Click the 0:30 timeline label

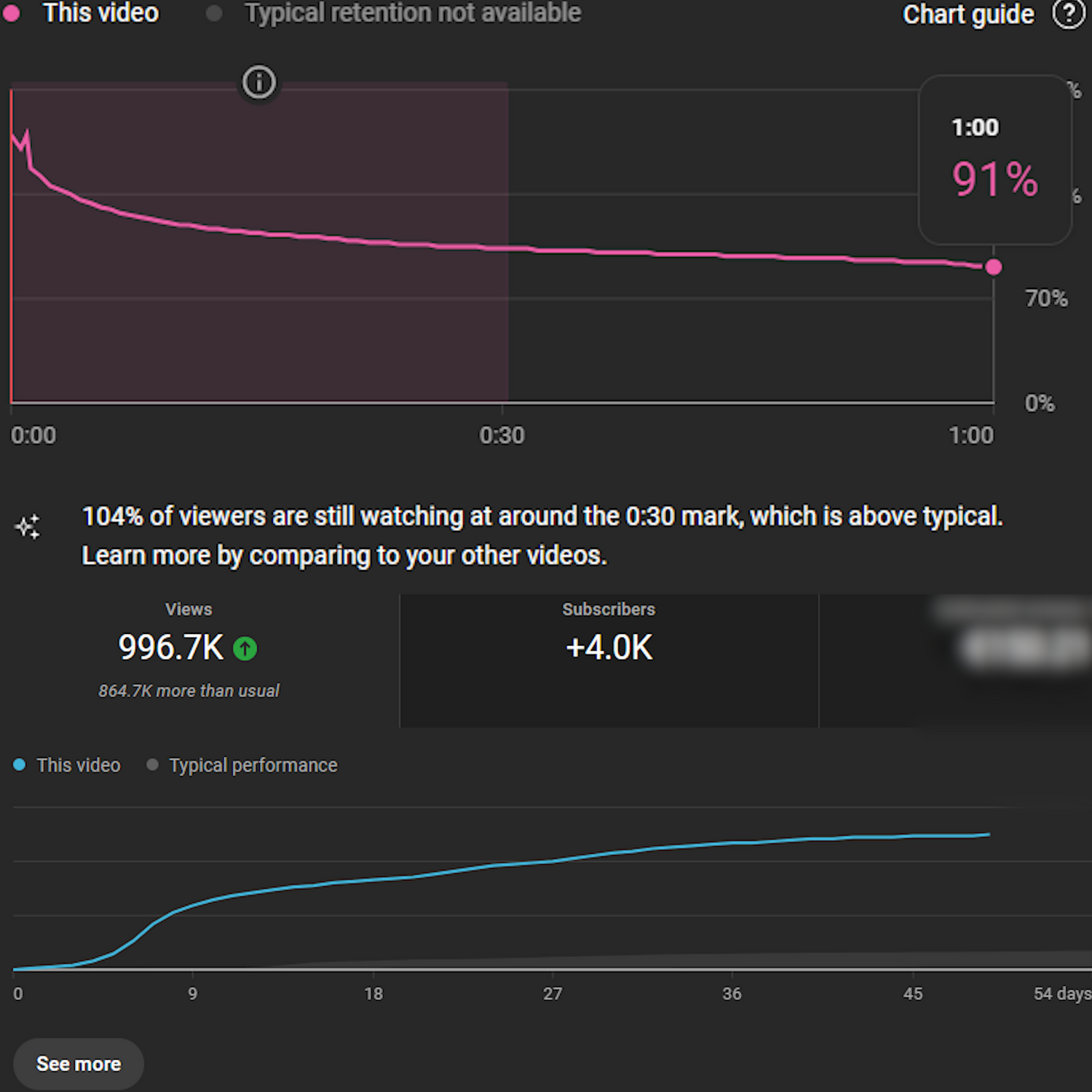click(x=502, y=435)
